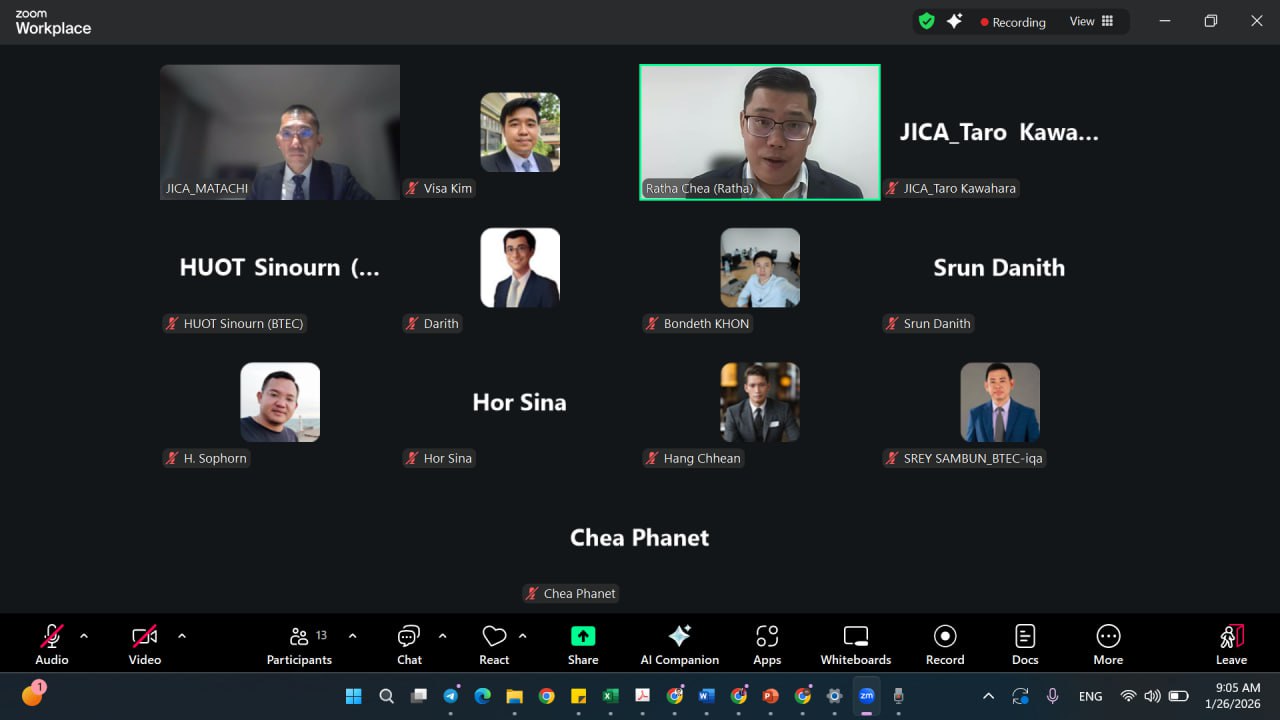Expand the video options arrow
This screenshot has width=1280, height=720.
coord(182,636)
